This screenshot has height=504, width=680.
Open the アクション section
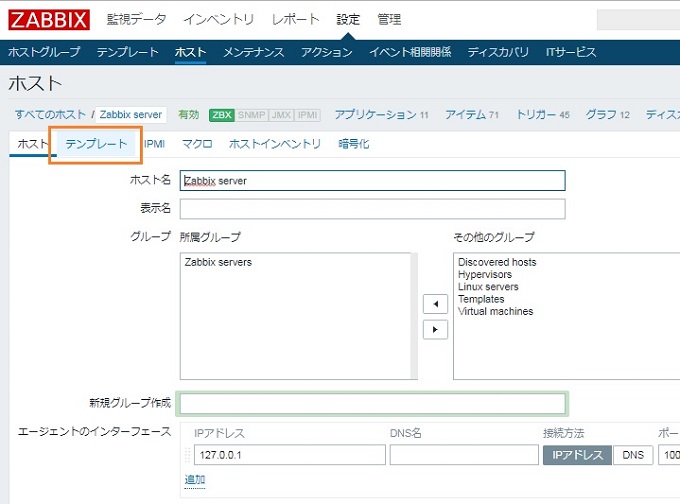pos(327,52)
